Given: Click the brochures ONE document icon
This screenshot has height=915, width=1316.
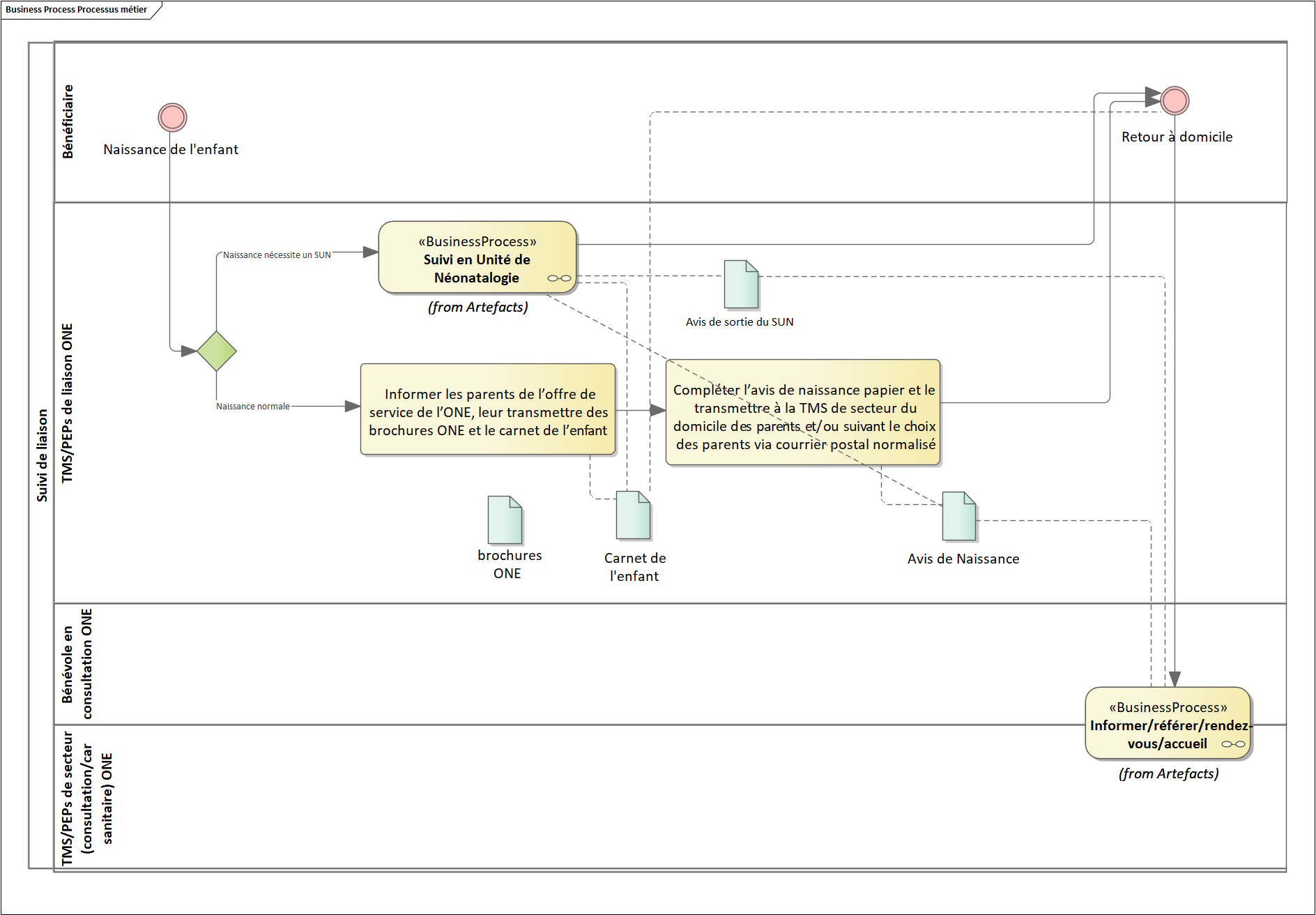Looking at the screenshot, I should pos(505,520).
